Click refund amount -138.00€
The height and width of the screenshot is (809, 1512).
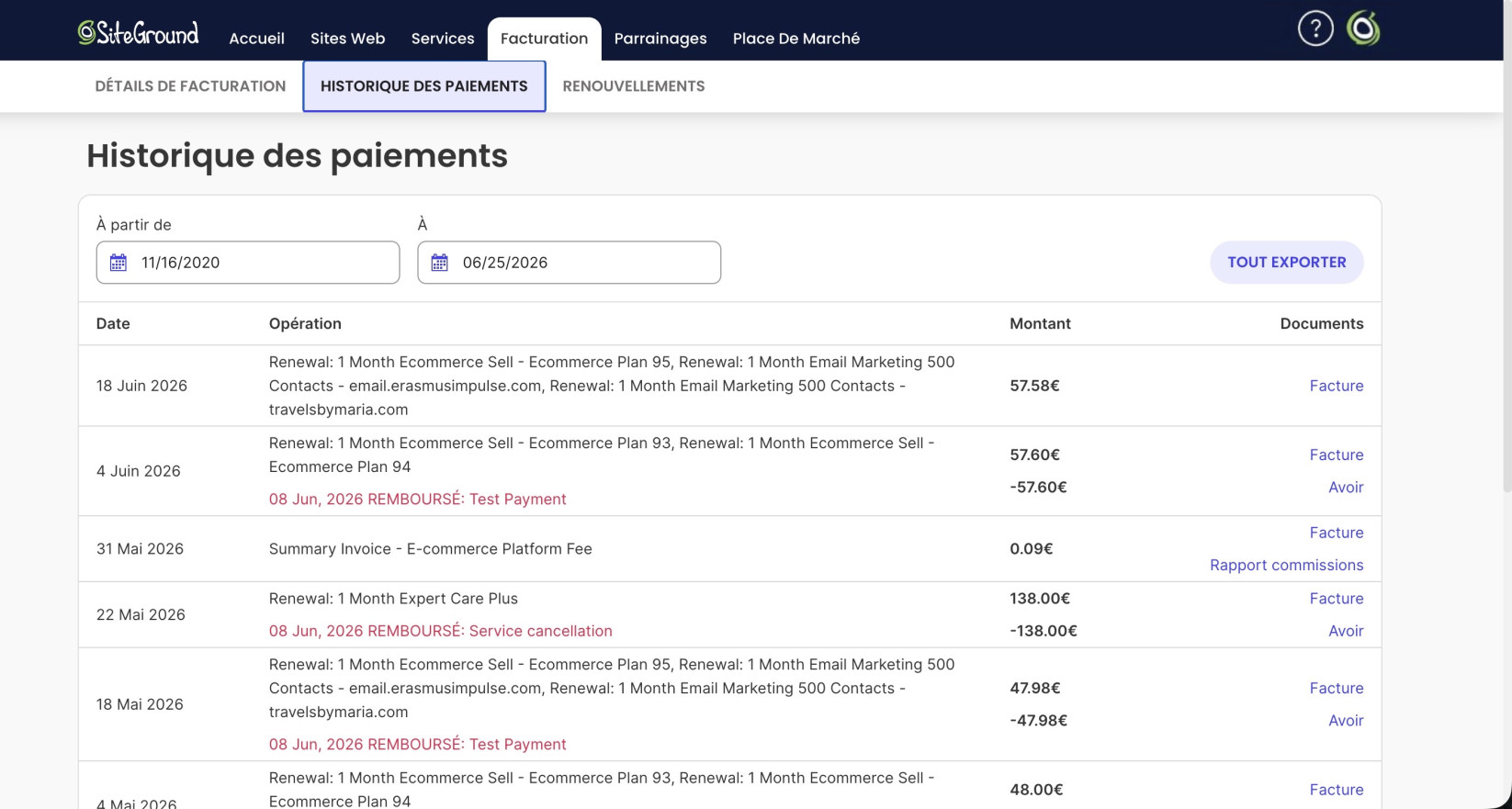(1044, 631)
